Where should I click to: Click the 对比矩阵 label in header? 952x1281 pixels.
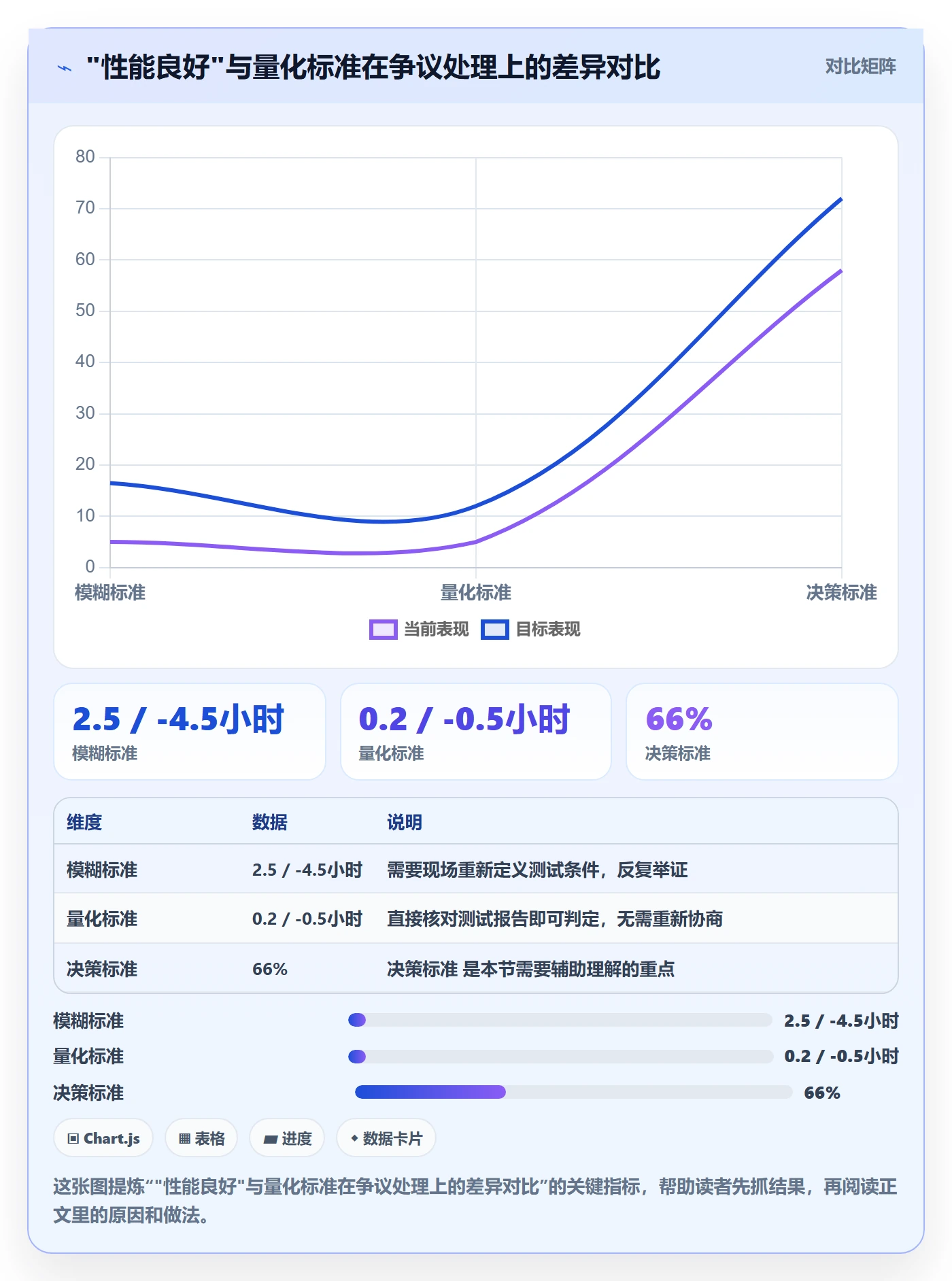pos(860,67)
